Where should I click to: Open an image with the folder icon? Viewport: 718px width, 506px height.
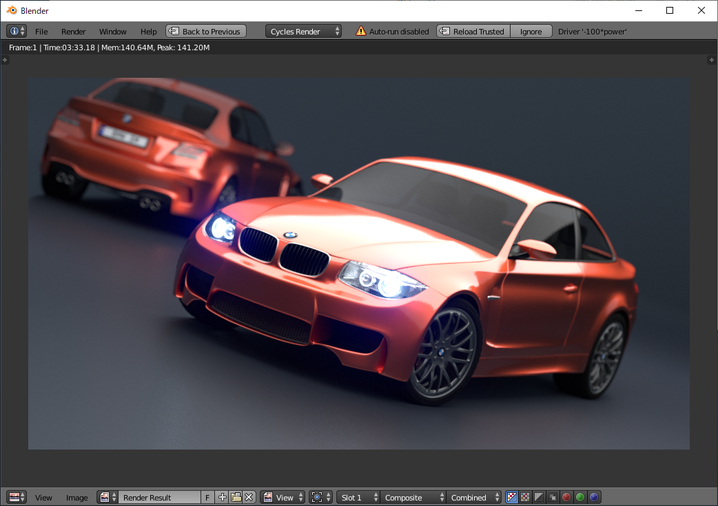pyautogui.click(x=236, y=497)
